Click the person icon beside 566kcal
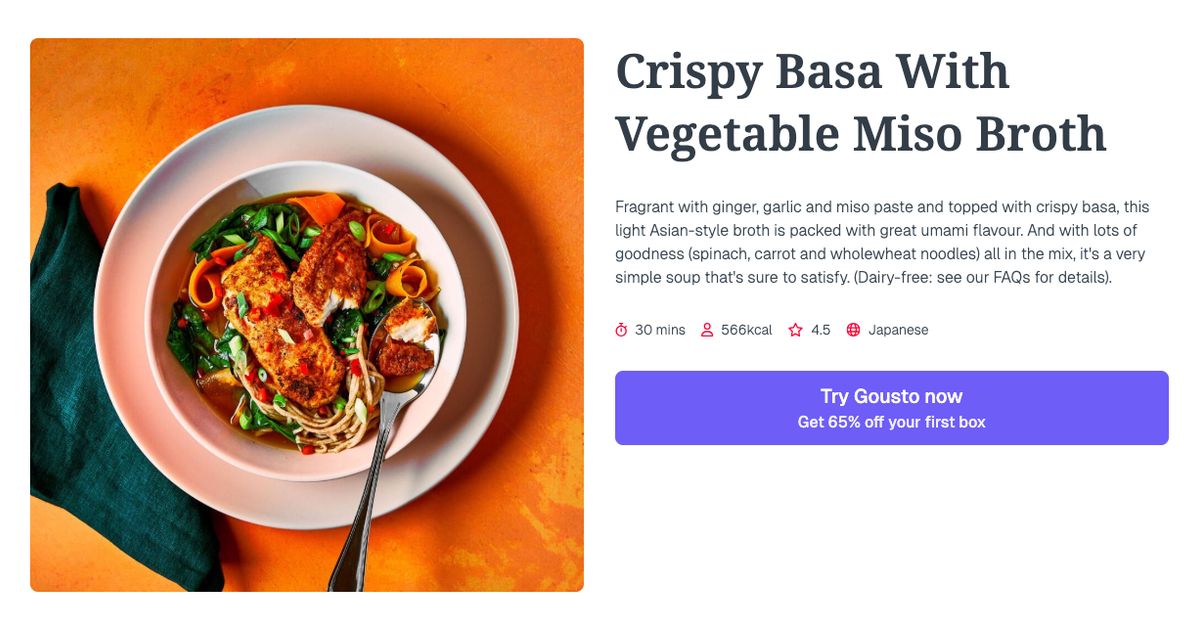This screenshot has width=1200, height=630. pos(708,329)
